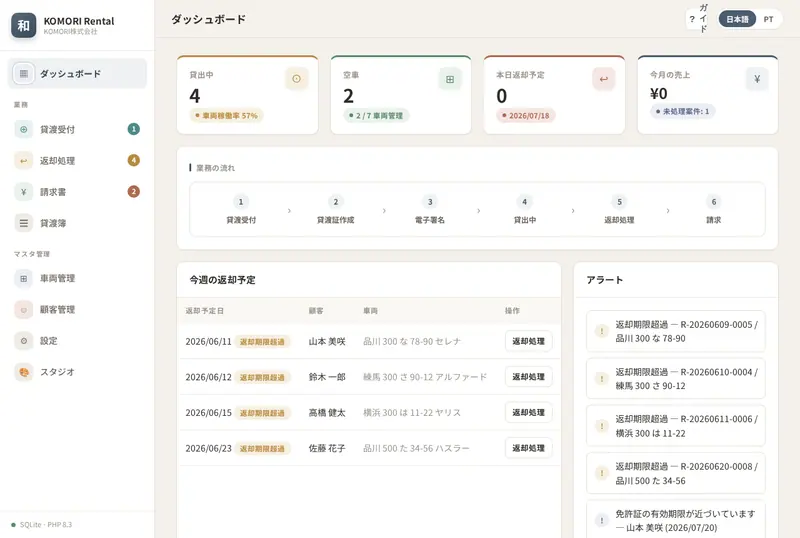This screenshot has width=800, height=538.
Task: Open alert R-20260609-0005 overdue notice
Action: click(x=676, y=331)
